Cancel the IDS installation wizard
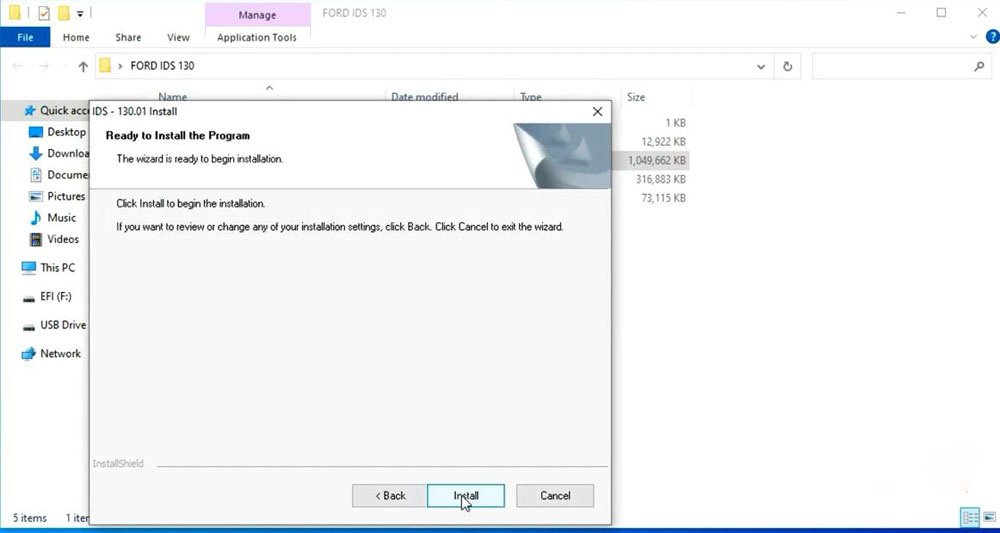 point(555,495)
